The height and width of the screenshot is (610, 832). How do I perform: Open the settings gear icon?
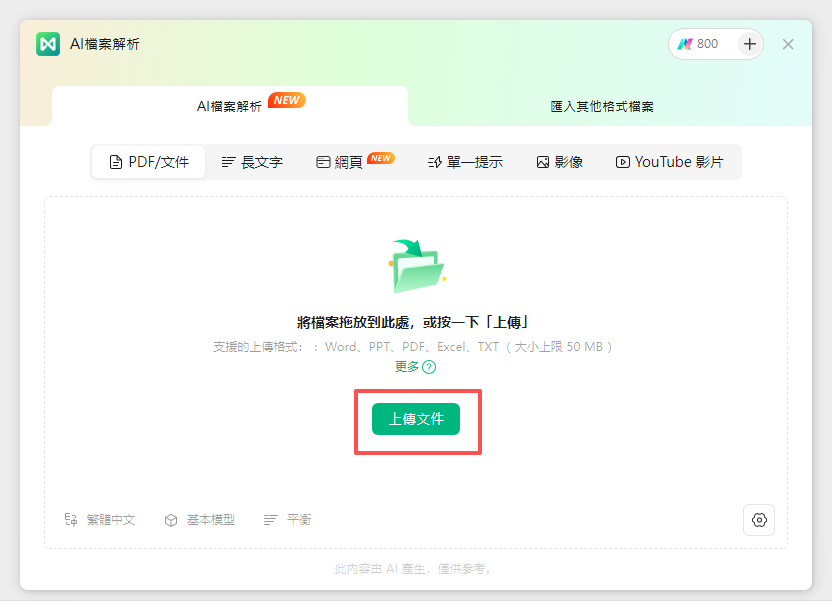(x=759, y=520)
